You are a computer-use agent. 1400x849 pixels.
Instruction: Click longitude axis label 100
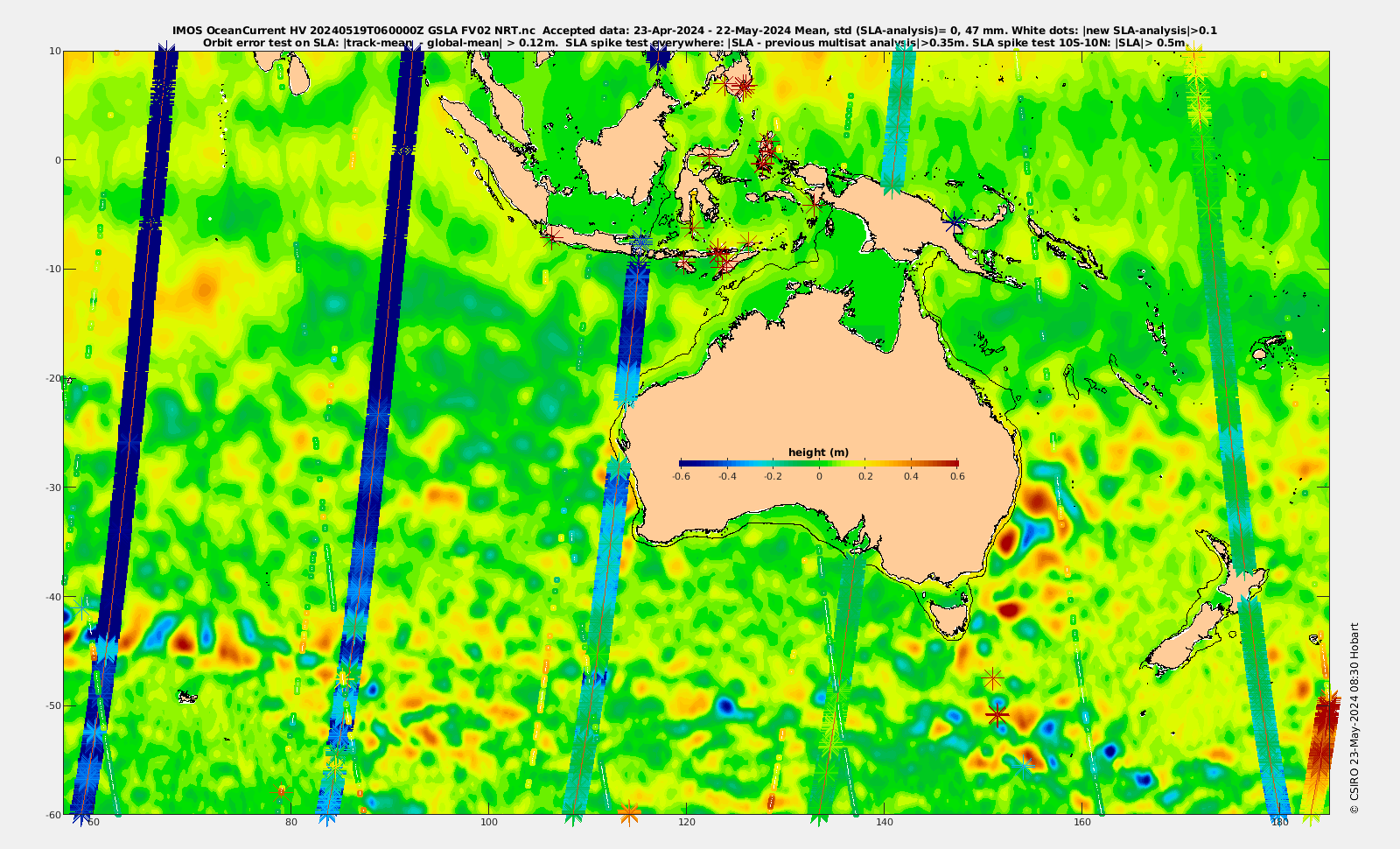pyautogui.click(x=489, y=823)
